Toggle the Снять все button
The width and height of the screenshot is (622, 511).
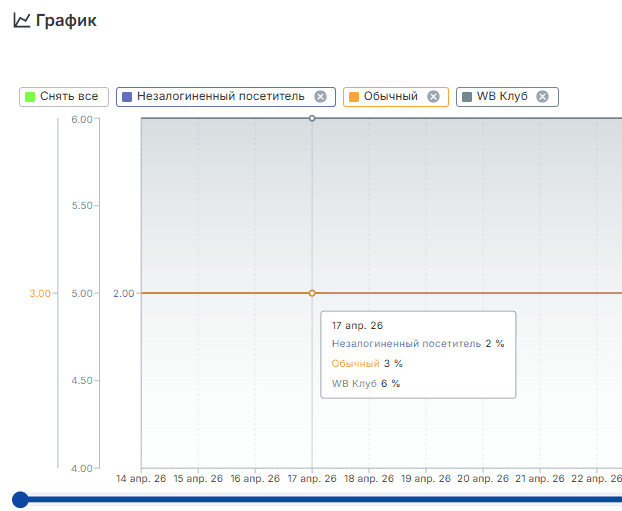(64, 97)
